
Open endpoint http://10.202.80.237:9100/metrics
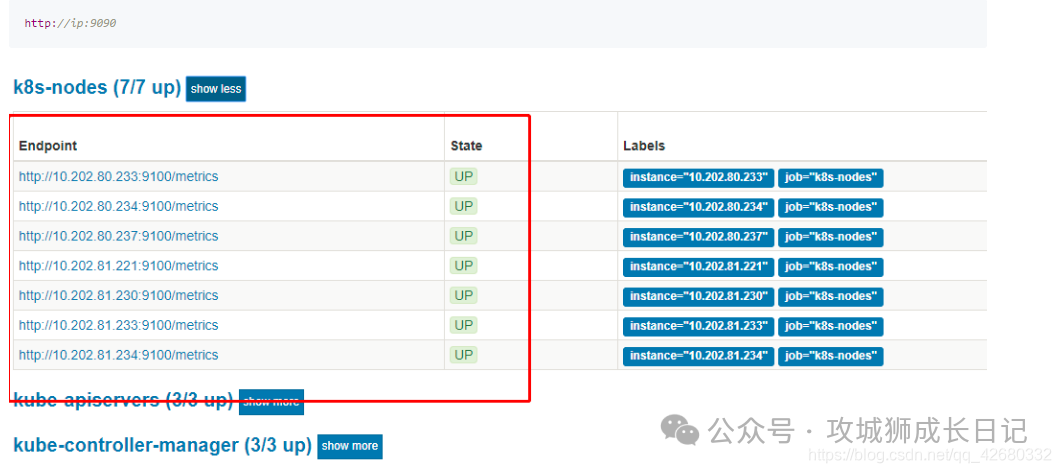[x=118, y=236]
